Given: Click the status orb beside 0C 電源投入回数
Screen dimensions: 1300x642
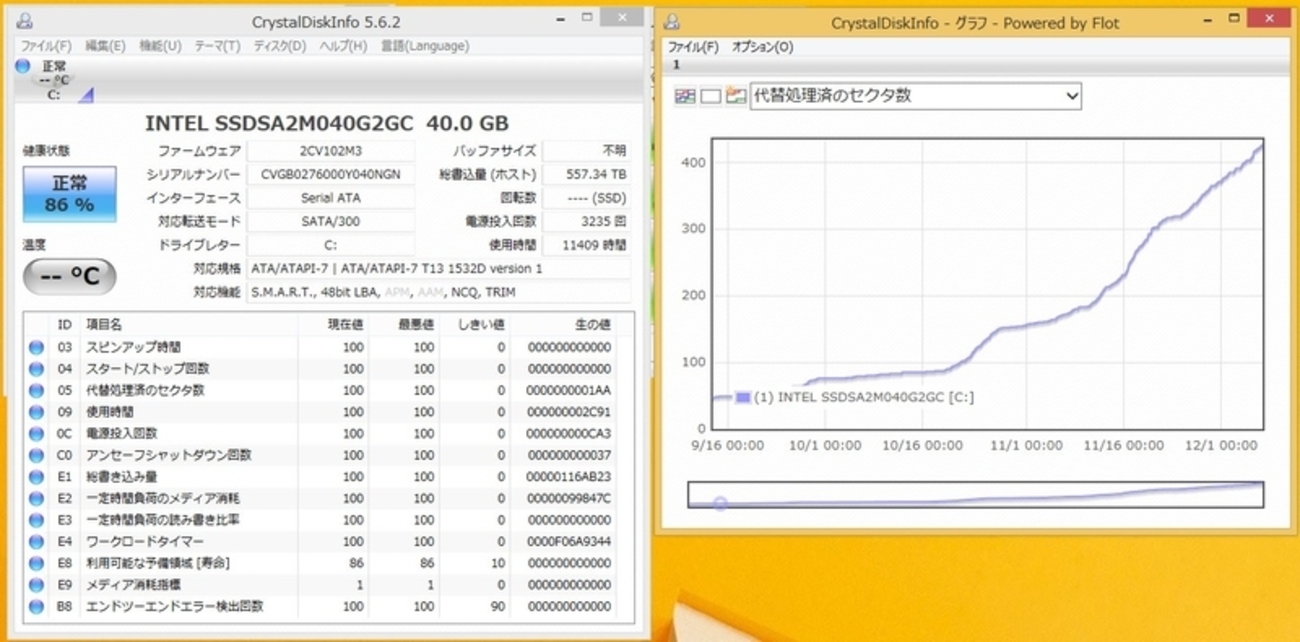Looking at the screenshot, I should coord(37,433).
